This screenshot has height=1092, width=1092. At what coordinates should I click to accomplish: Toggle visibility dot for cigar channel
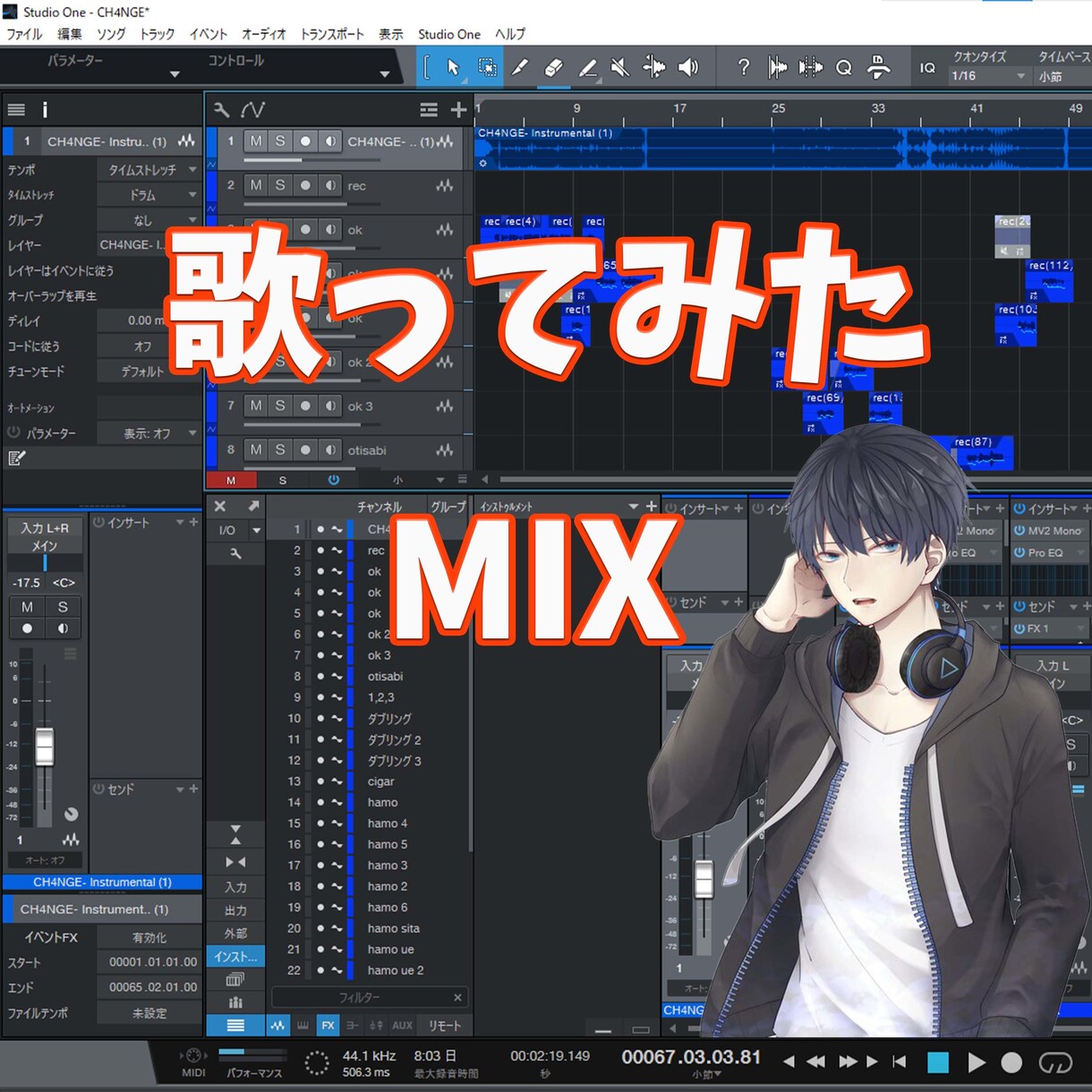pos(320,781)
